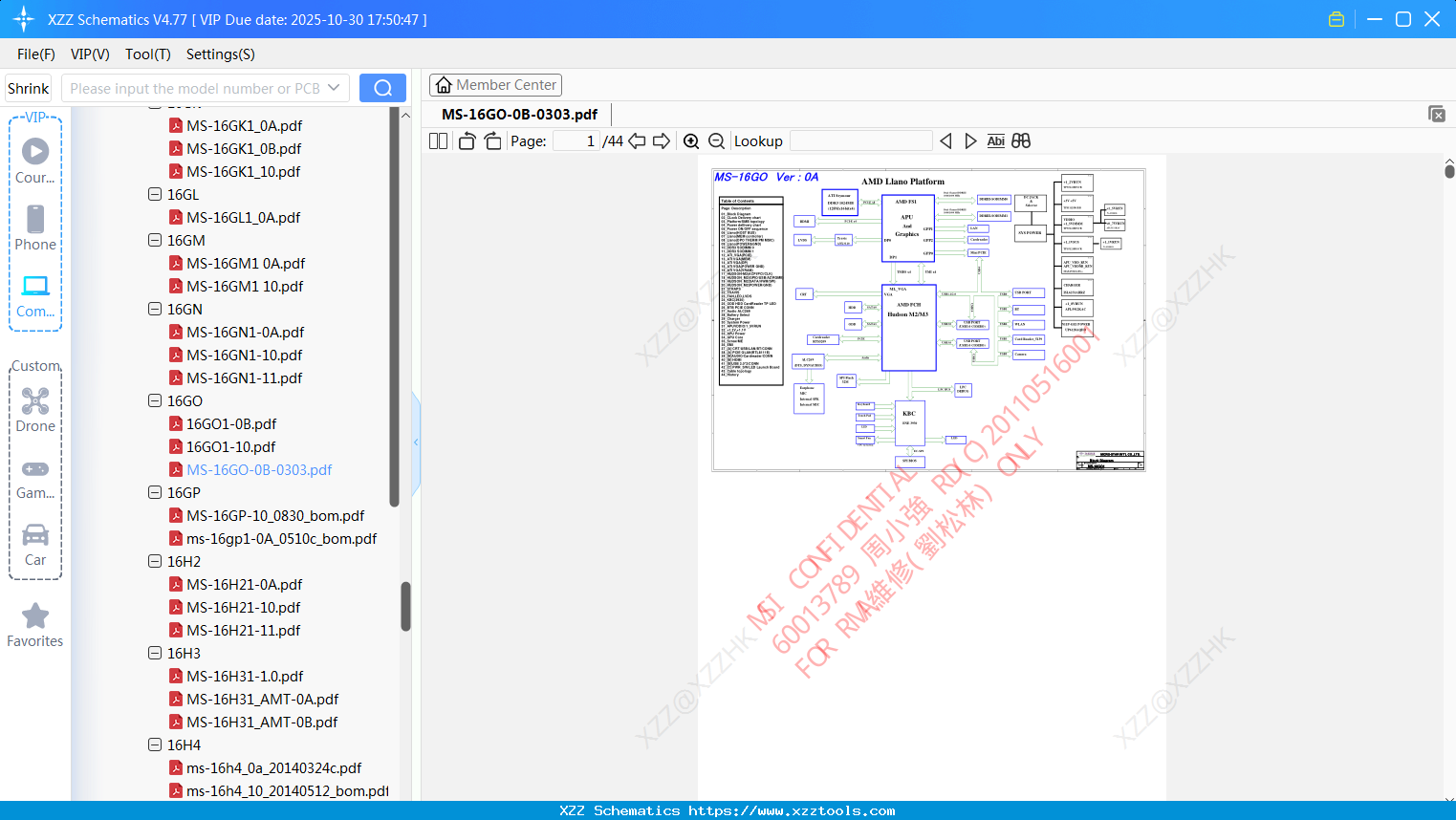Collapse the 16H4 folder

pyautogui.click(x=155, y=744)
